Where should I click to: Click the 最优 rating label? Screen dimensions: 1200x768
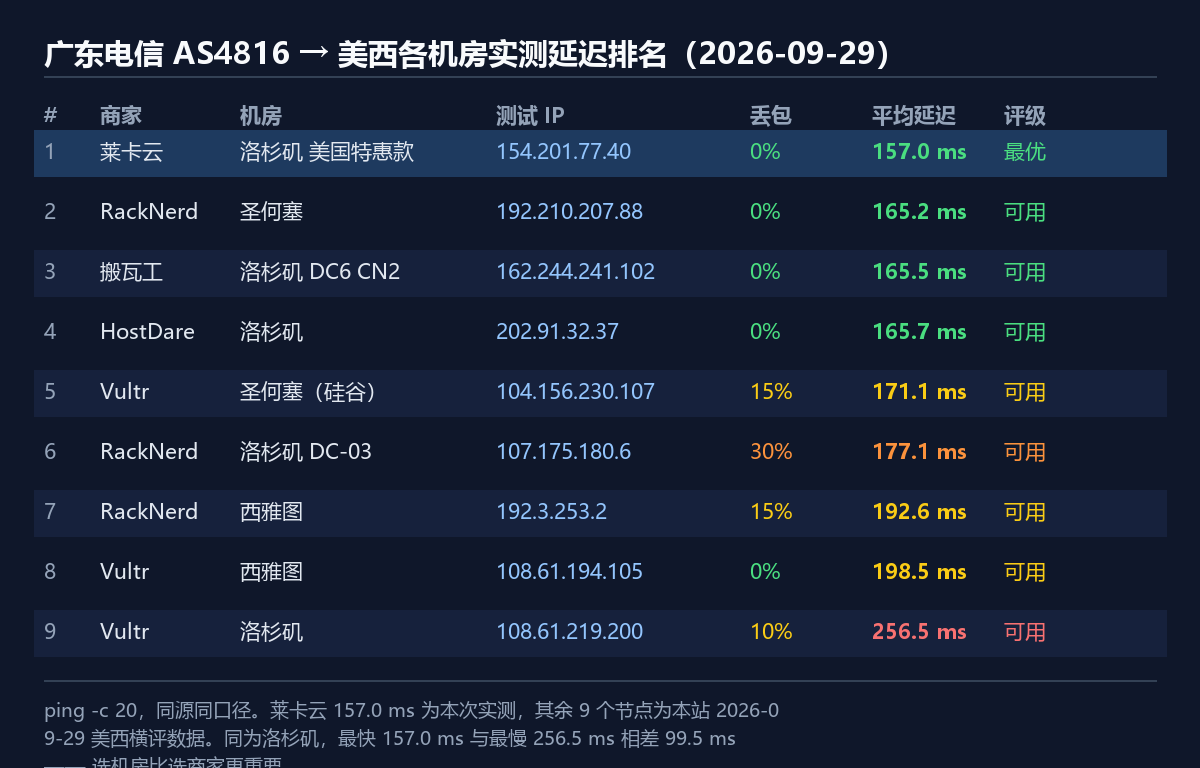click(1025, 152)
